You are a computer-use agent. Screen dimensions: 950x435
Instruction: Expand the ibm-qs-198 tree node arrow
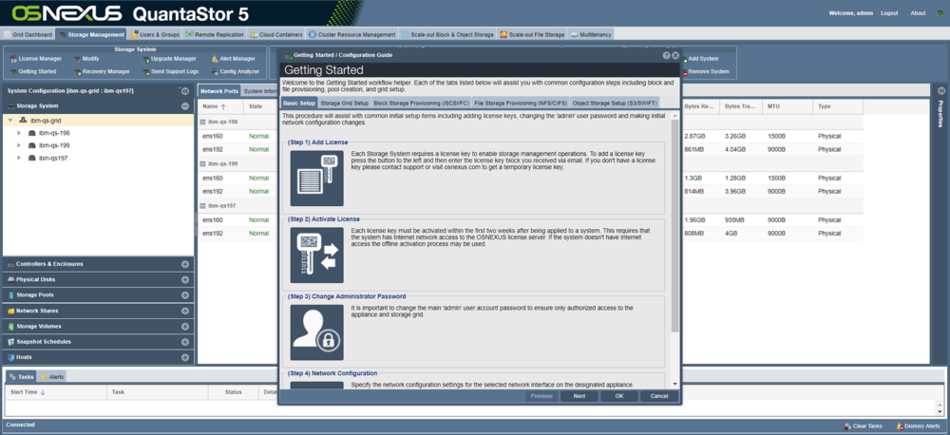19,133
